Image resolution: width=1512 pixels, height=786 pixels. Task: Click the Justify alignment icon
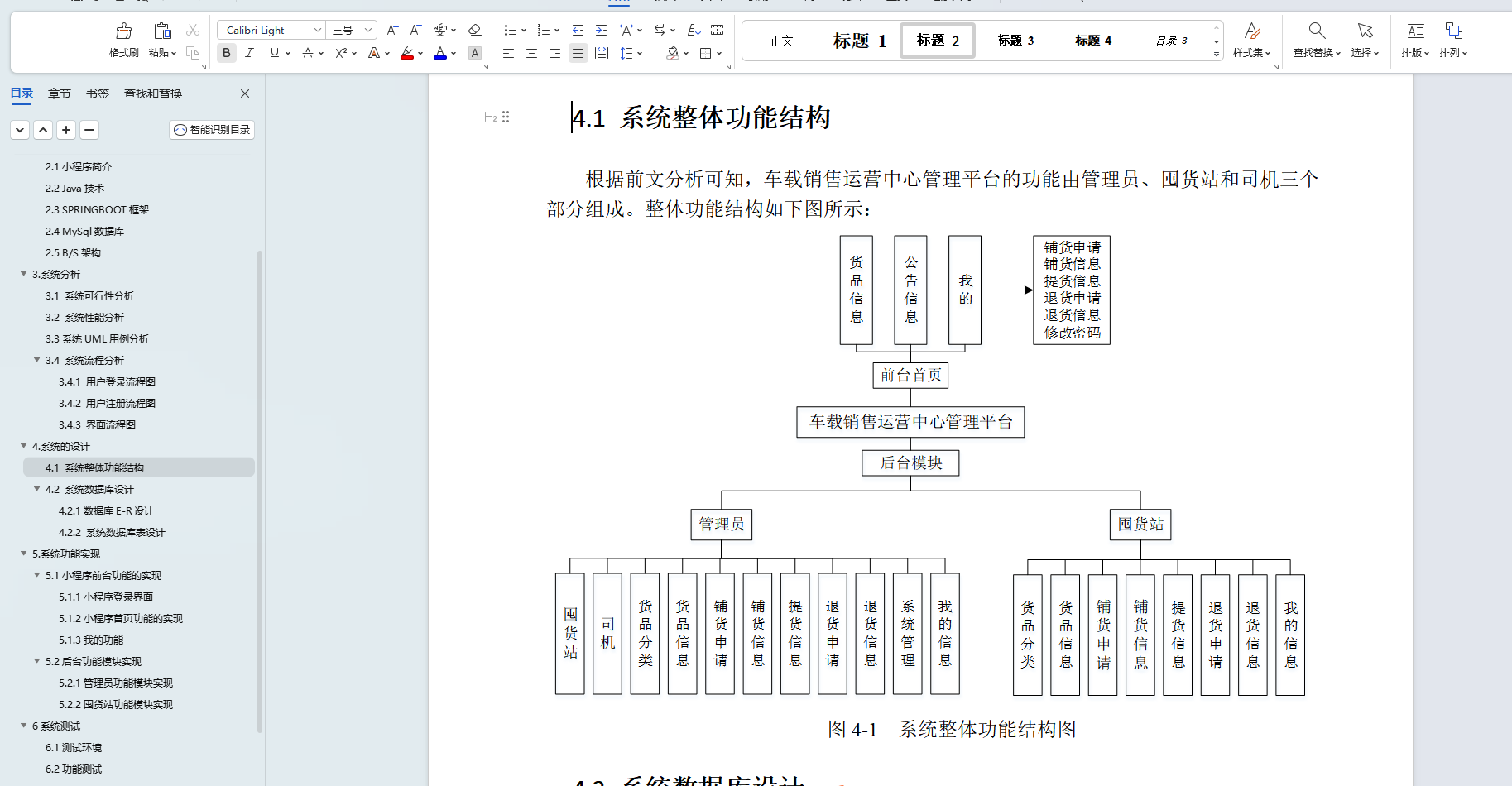pos(578,53)
